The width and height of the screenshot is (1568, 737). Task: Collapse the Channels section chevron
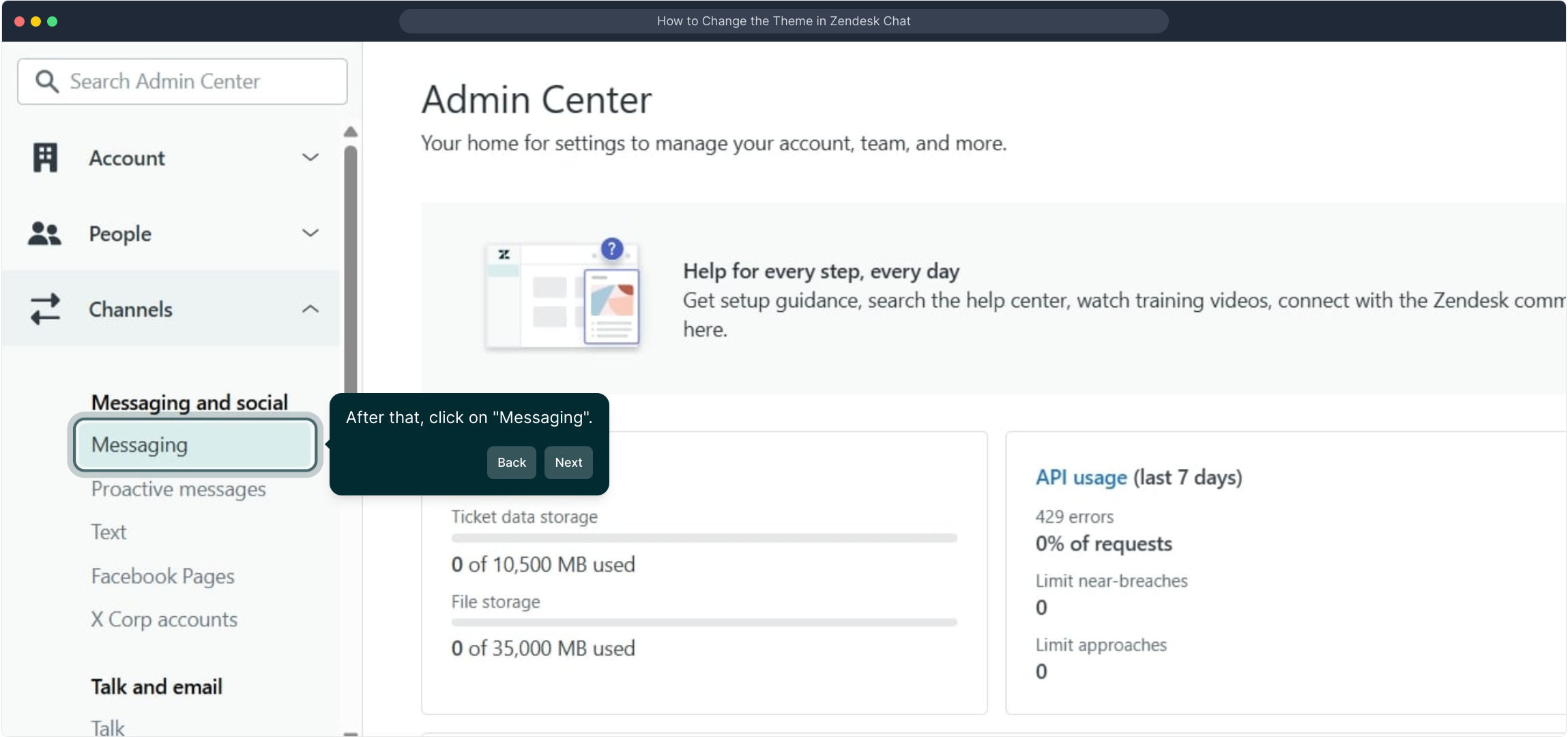[x=310, y=309]
